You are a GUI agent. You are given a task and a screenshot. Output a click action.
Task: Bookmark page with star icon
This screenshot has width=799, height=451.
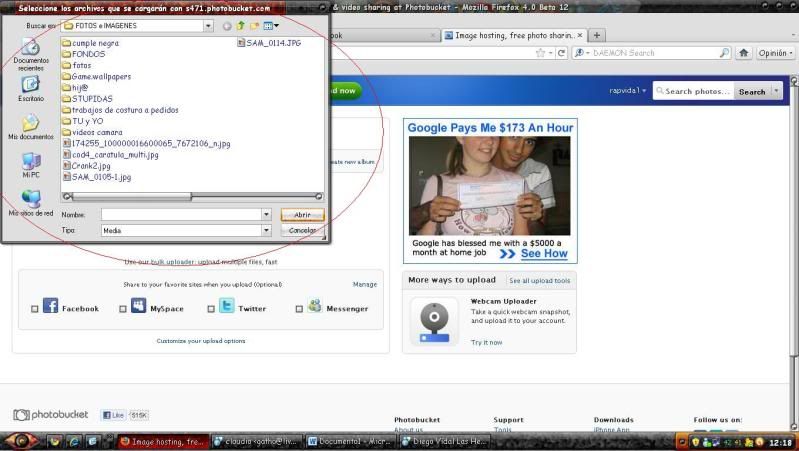pyautogui.click(x=540, y=53)
